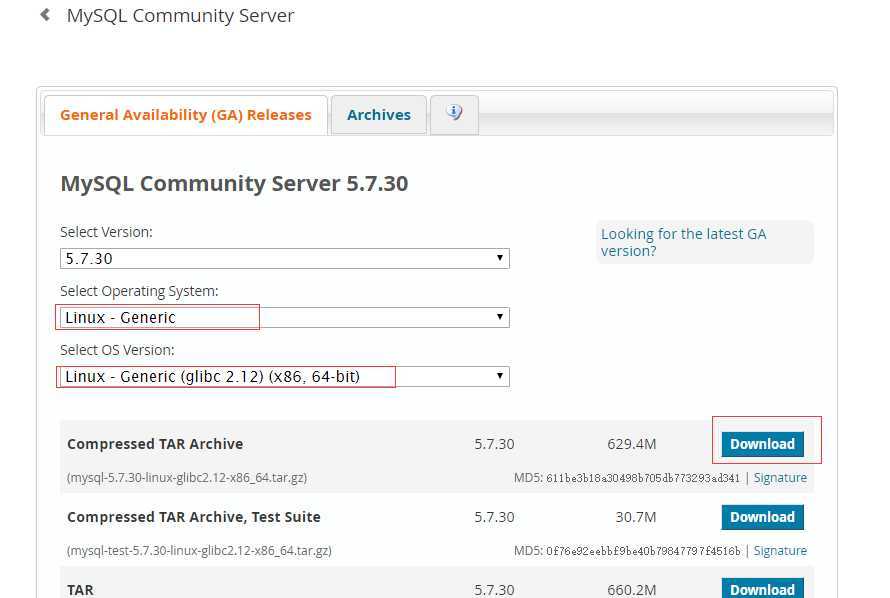Click the MD5 hash starting with 611be3b1
This screenshot has height=598, width=890.
(x=643, y=478)
